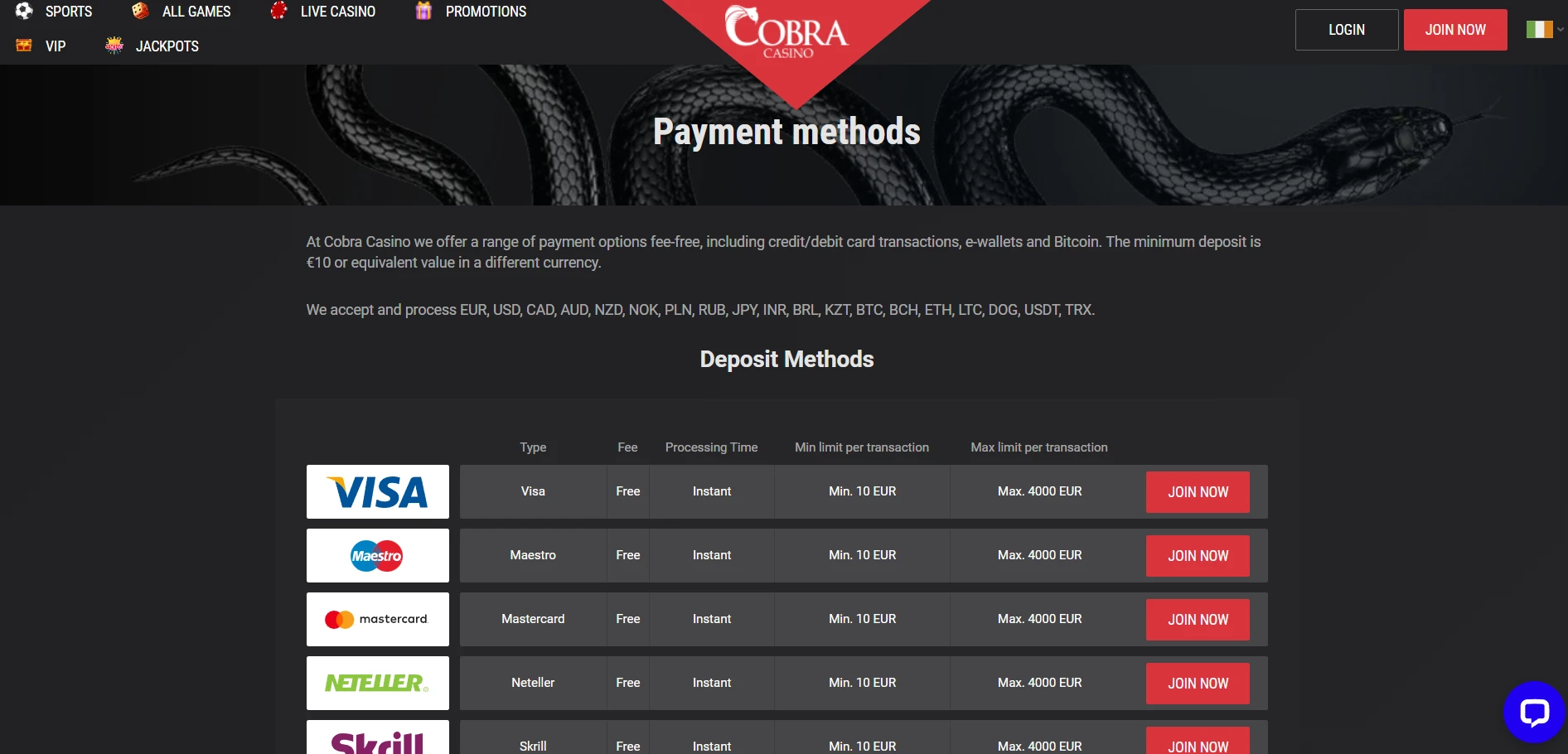
Task: Click Join Now in the Visa row
Action: (1198, 492)
